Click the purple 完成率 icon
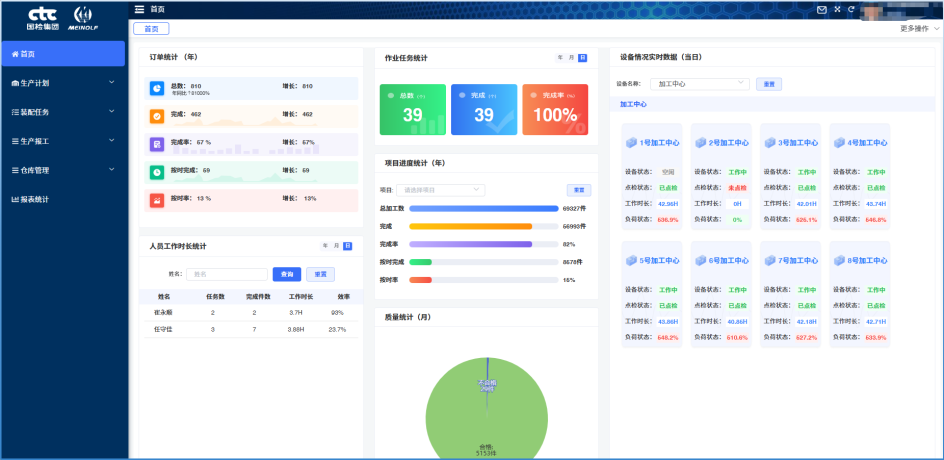944x460 pixels. click(x=157, y=145)
